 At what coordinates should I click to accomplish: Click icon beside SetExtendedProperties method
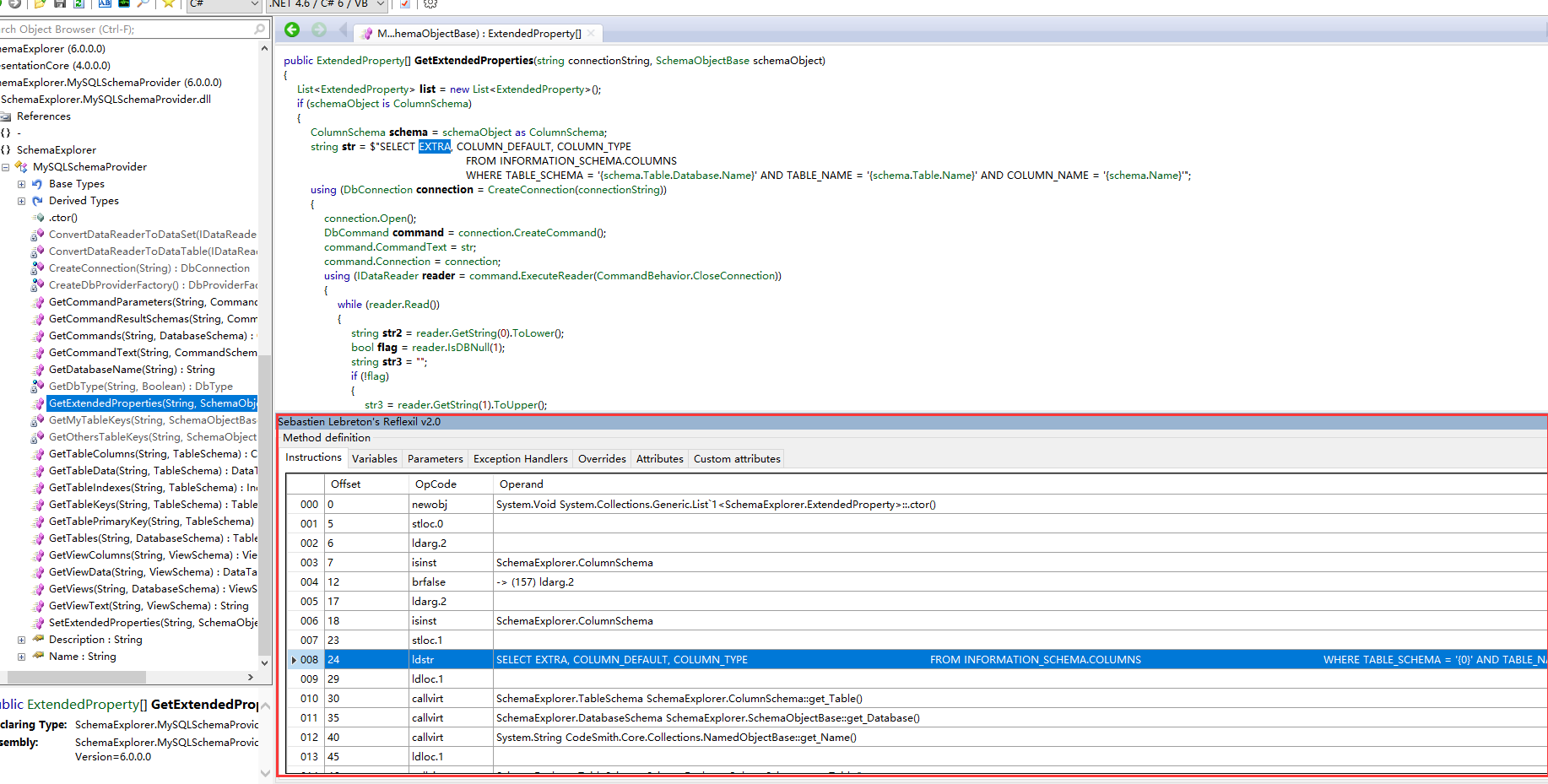37,623
